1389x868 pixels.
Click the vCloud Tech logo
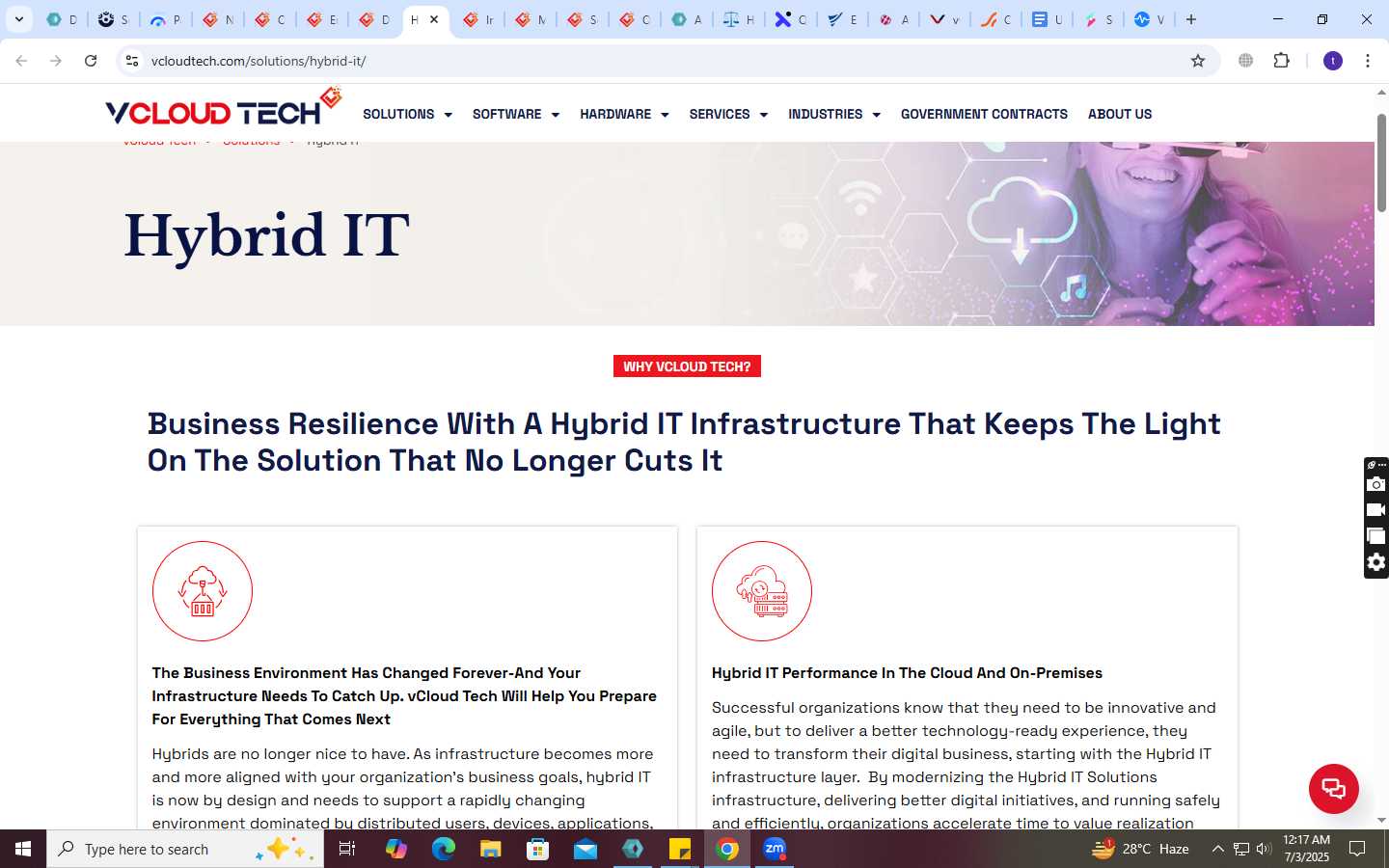point(224,108)
